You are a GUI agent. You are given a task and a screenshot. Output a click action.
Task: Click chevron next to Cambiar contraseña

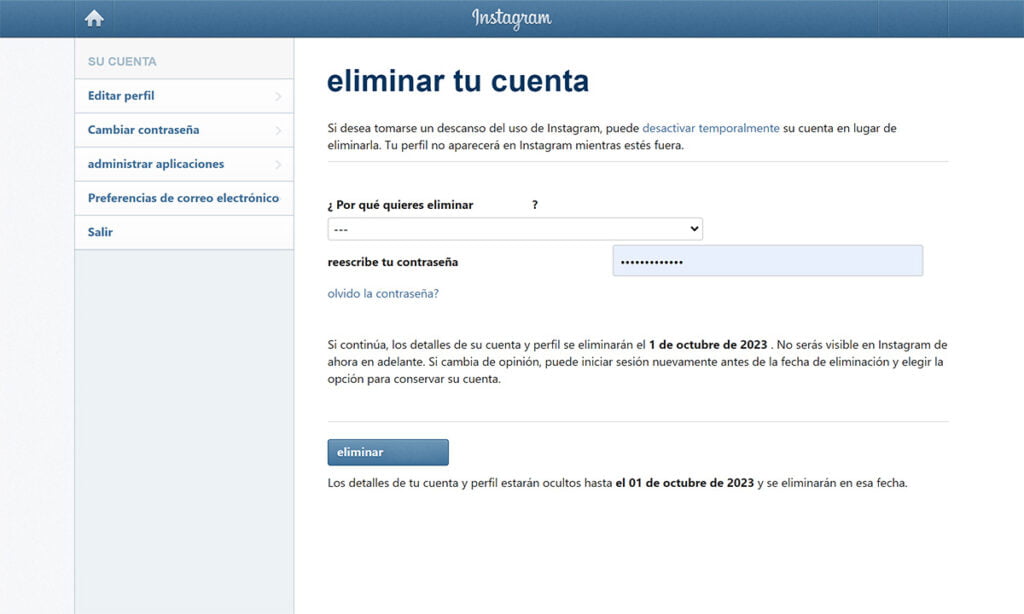click(278, 131)
